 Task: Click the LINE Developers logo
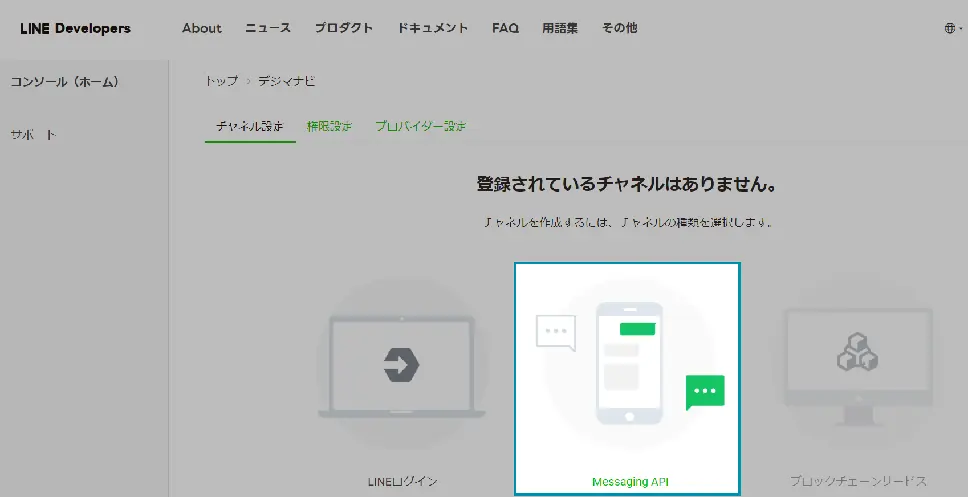[75, 28]
